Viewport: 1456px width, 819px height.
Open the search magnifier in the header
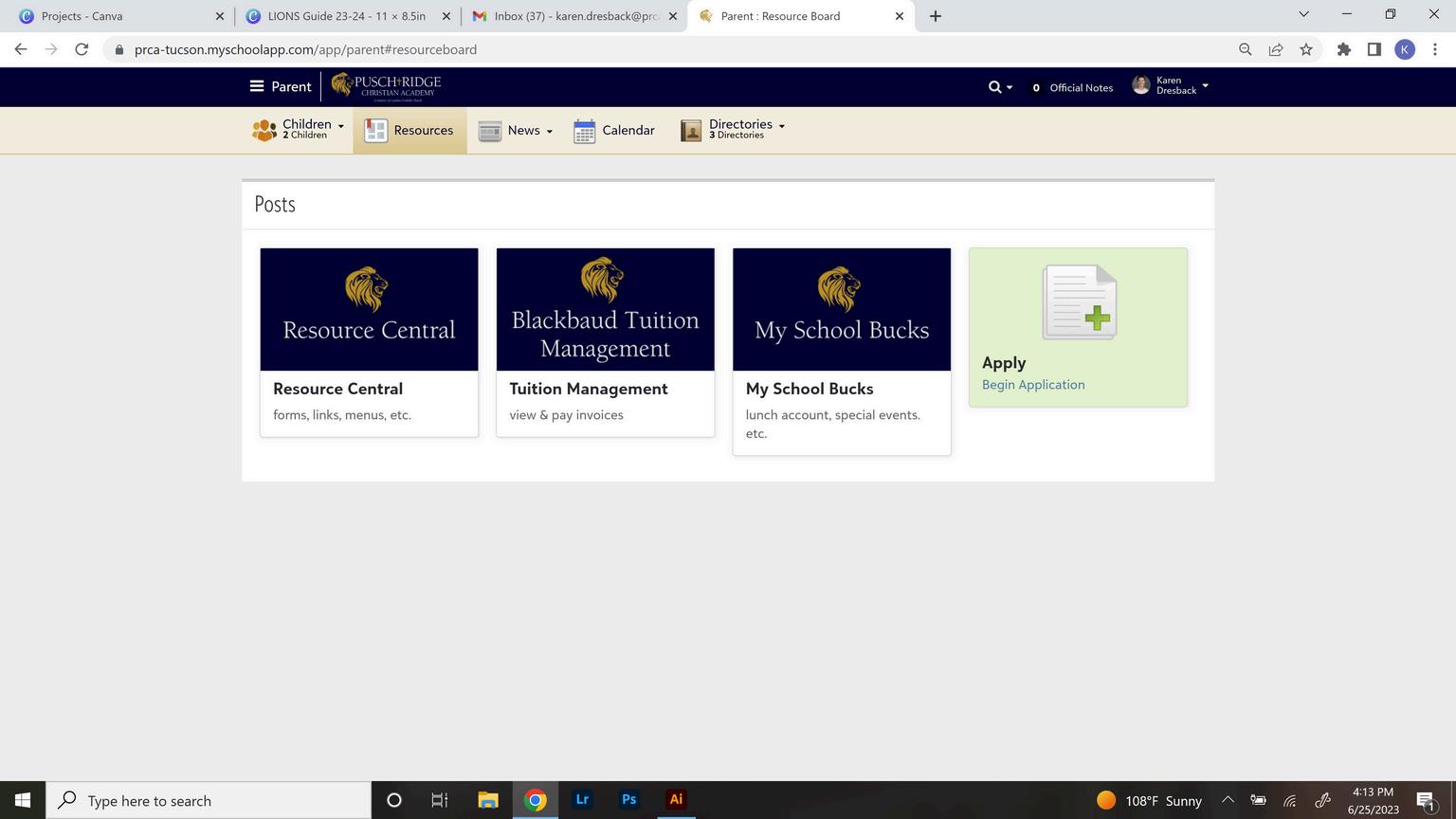pyautogui.click(x=994, y=87)
